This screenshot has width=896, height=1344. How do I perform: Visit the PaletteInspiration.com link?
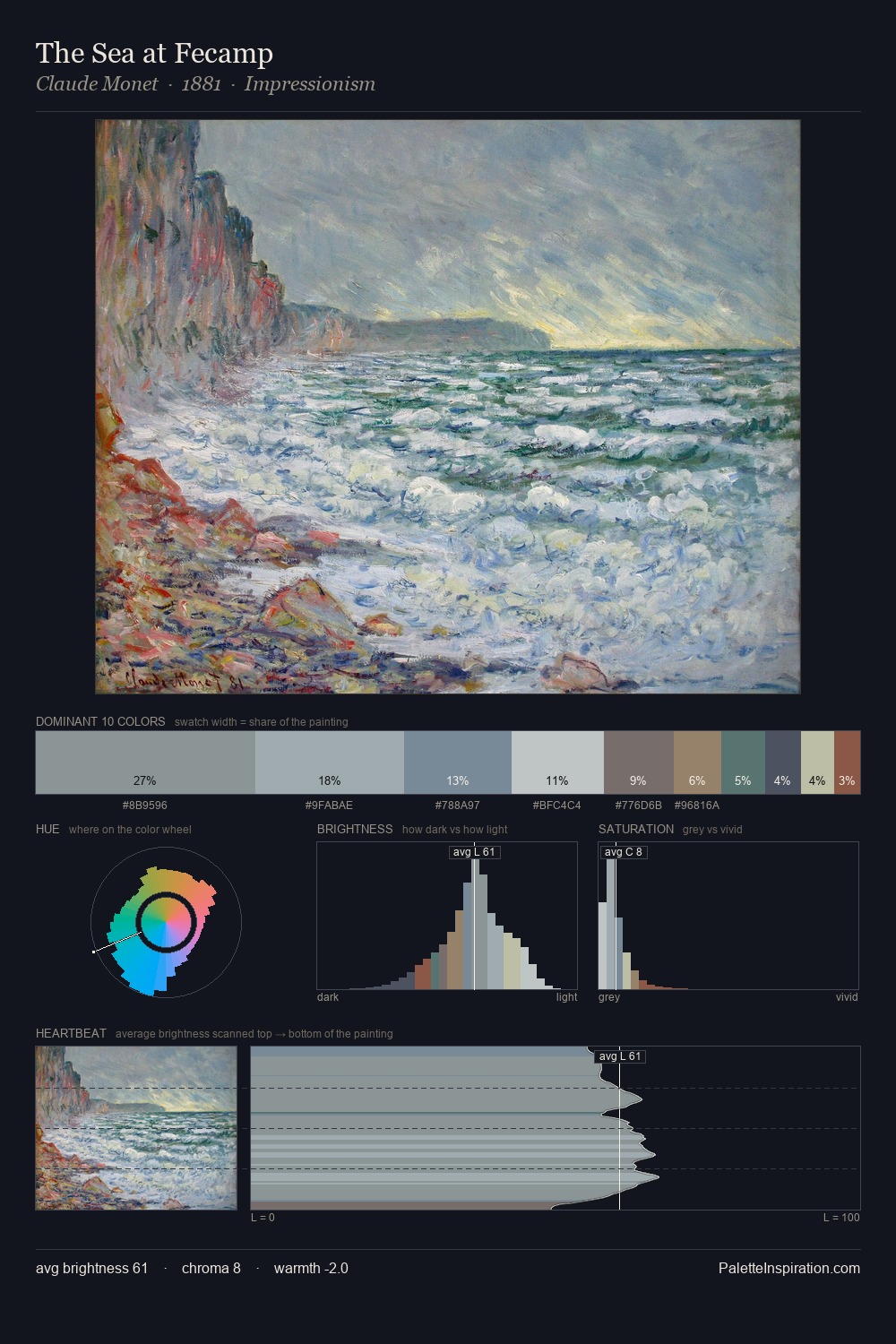[x=789, y=1268]
